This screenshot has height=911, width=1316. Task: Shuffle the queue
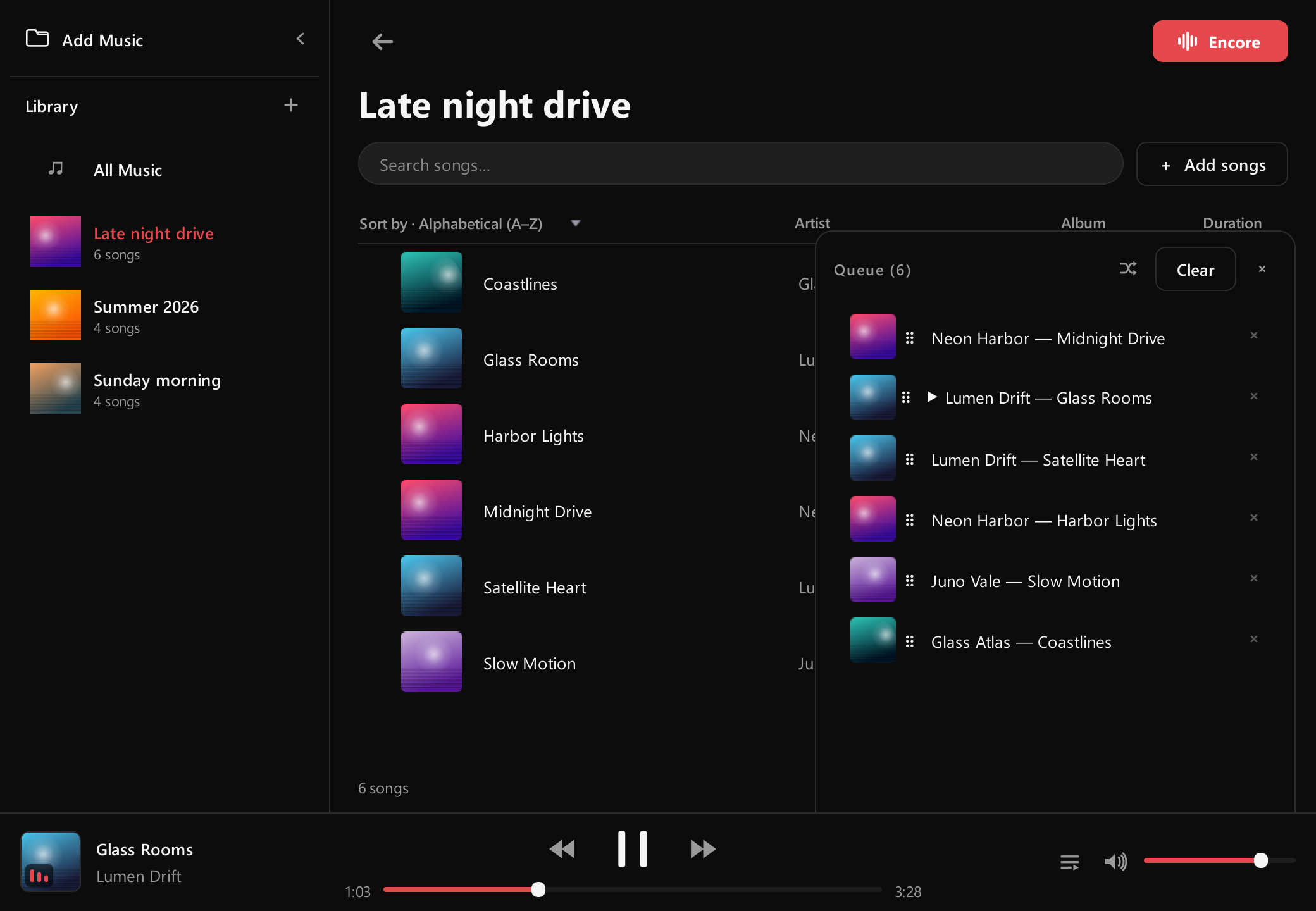pyautogui.click(x=1128, y=269)
